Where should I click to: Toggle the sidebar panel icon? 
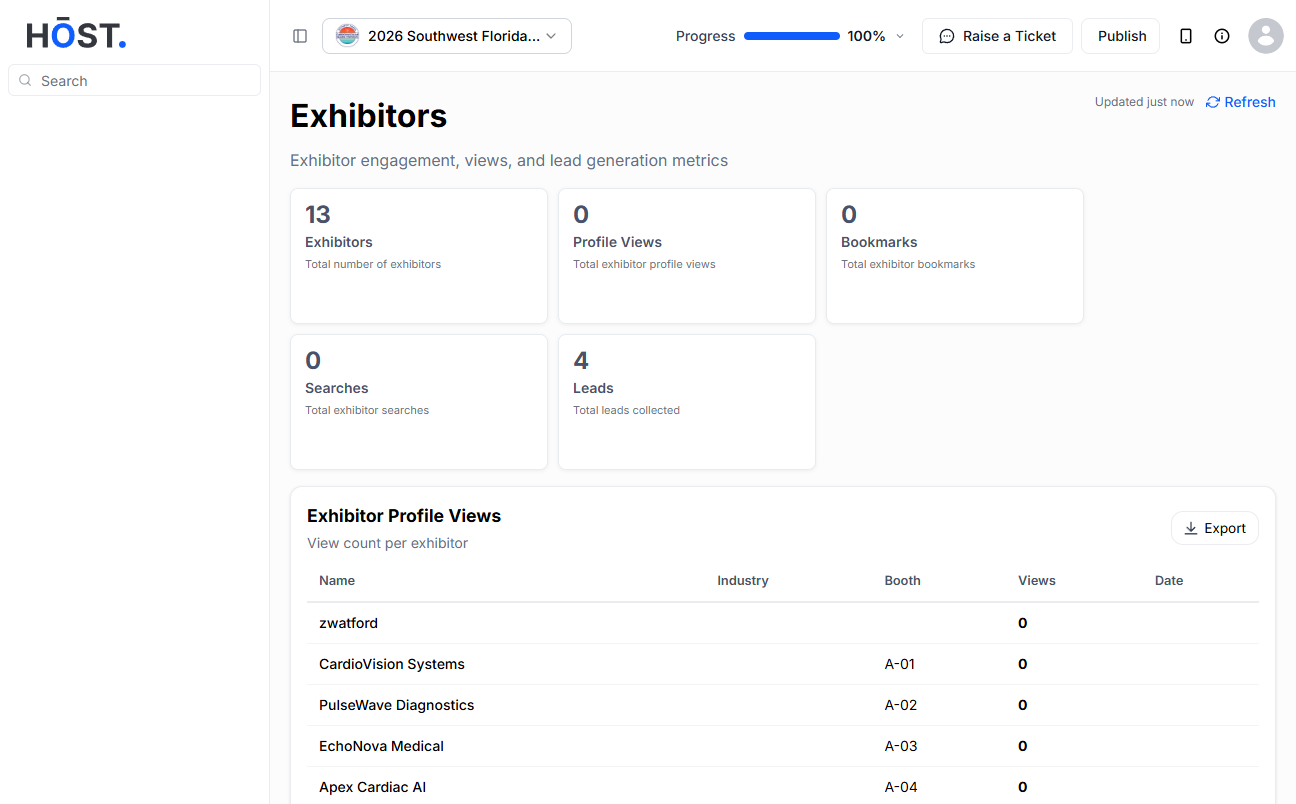click(300, 36)
